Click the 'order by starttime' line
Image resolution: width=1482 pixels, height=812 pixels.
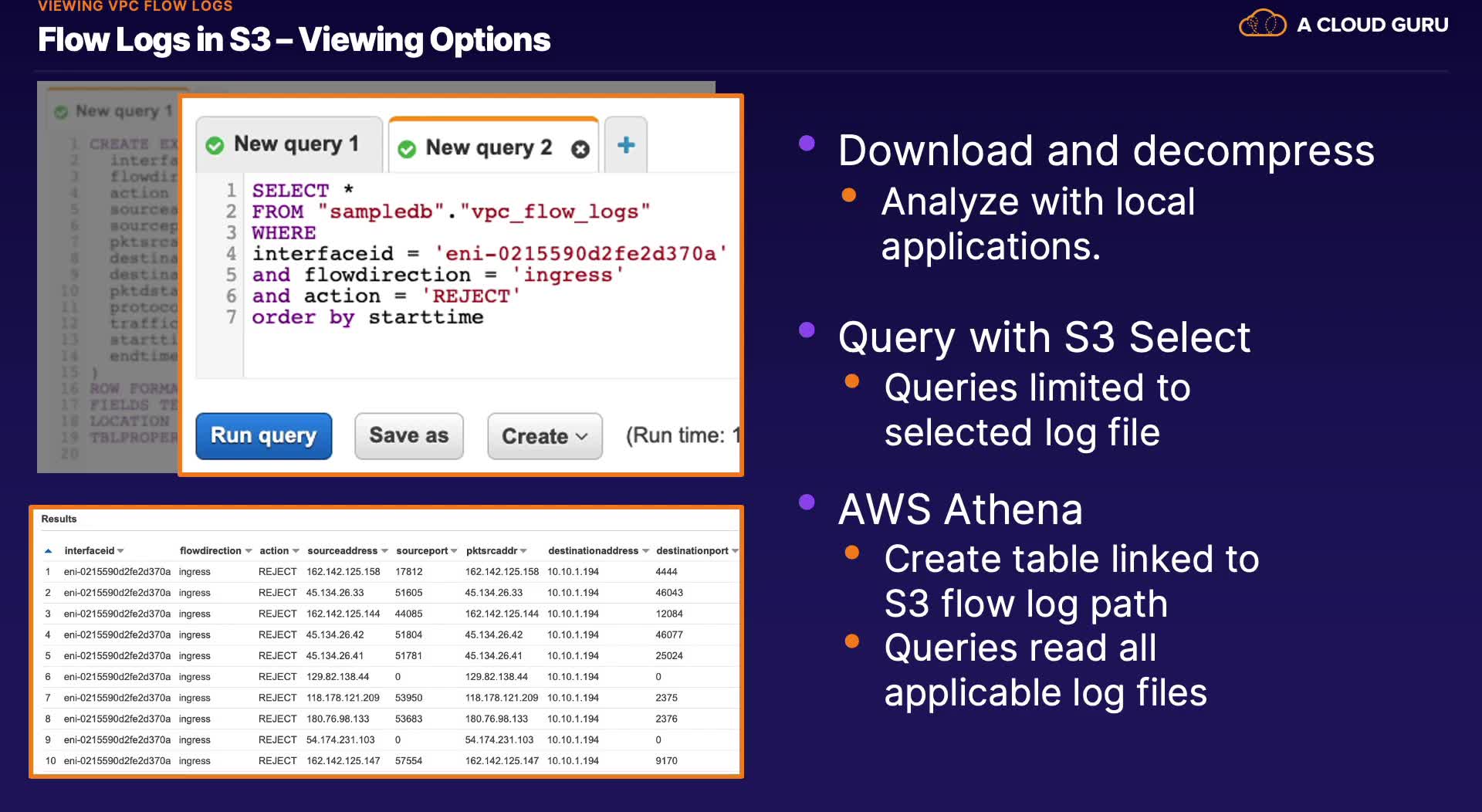[x=367, y=317]
